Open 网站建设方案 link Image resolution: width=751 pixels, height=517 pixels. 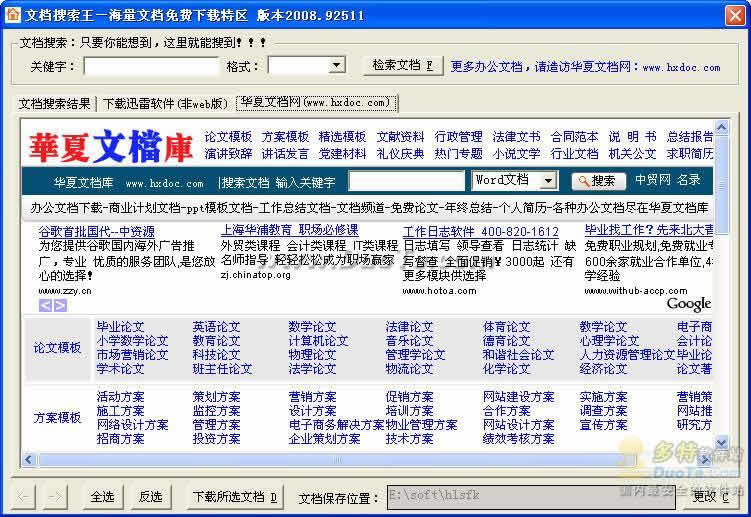click(519, 397)
